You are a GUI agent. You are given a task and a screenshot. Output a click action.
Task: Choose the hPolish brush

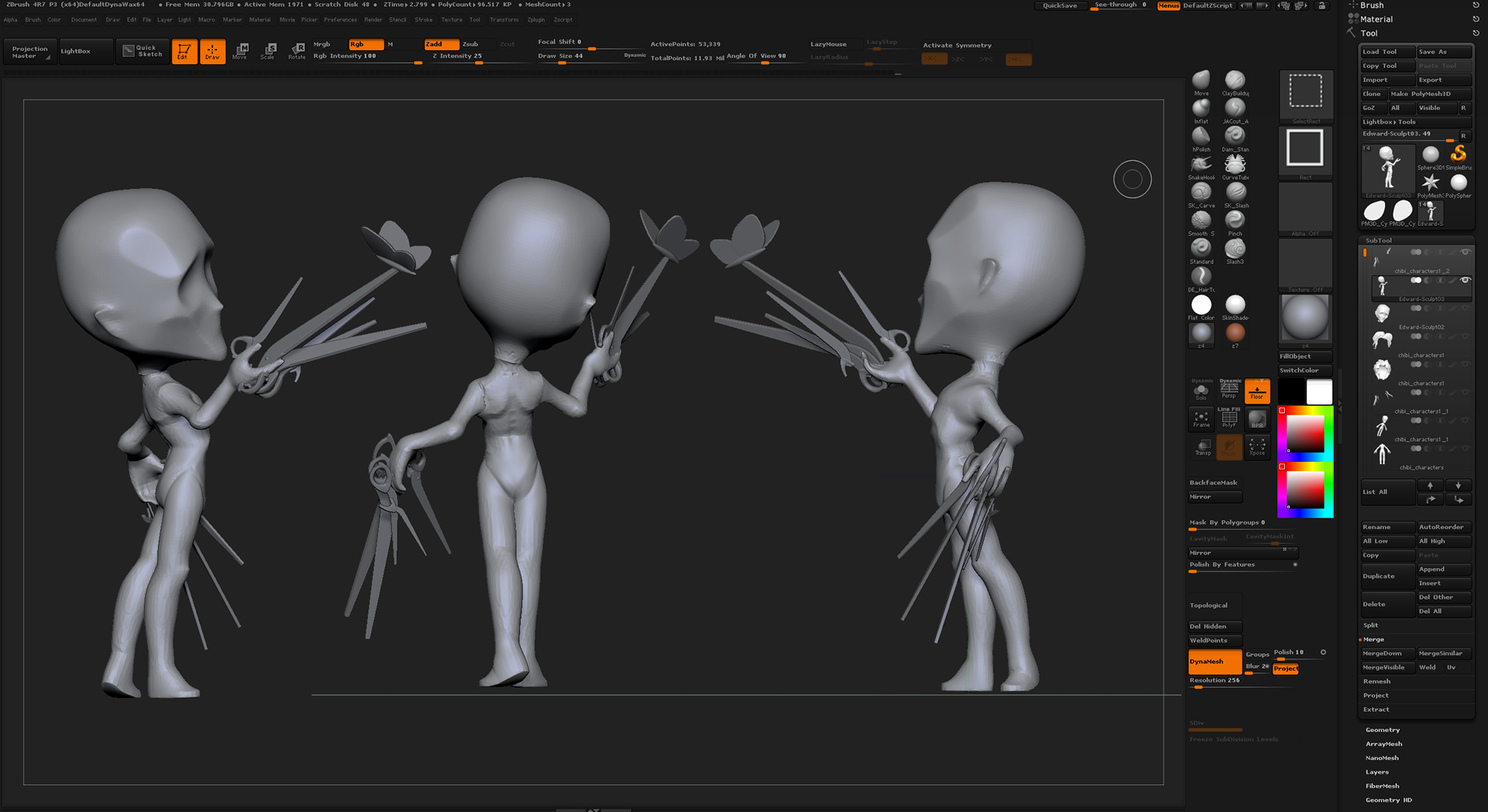pos(1201,137)
